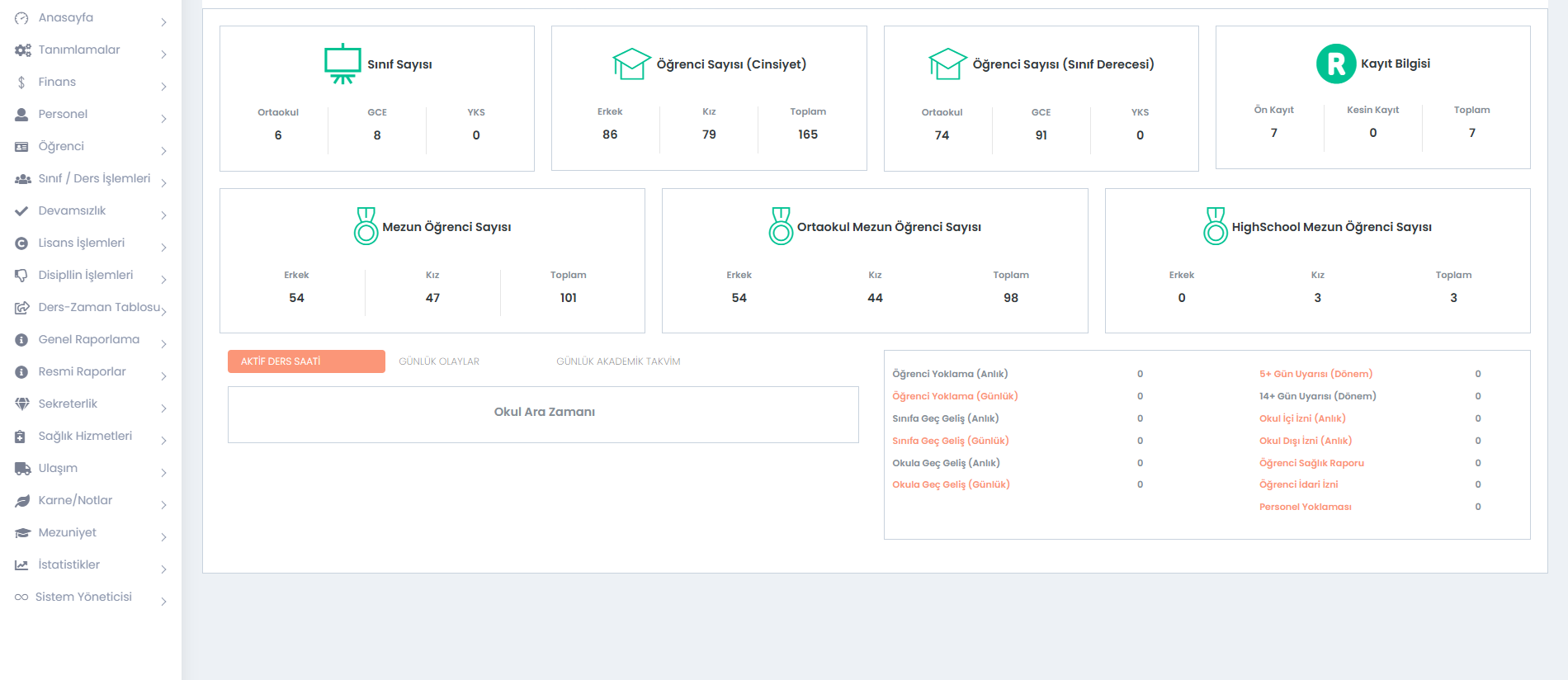
Task: Click the Ulaşım truck icon
Action: (22, 469)
